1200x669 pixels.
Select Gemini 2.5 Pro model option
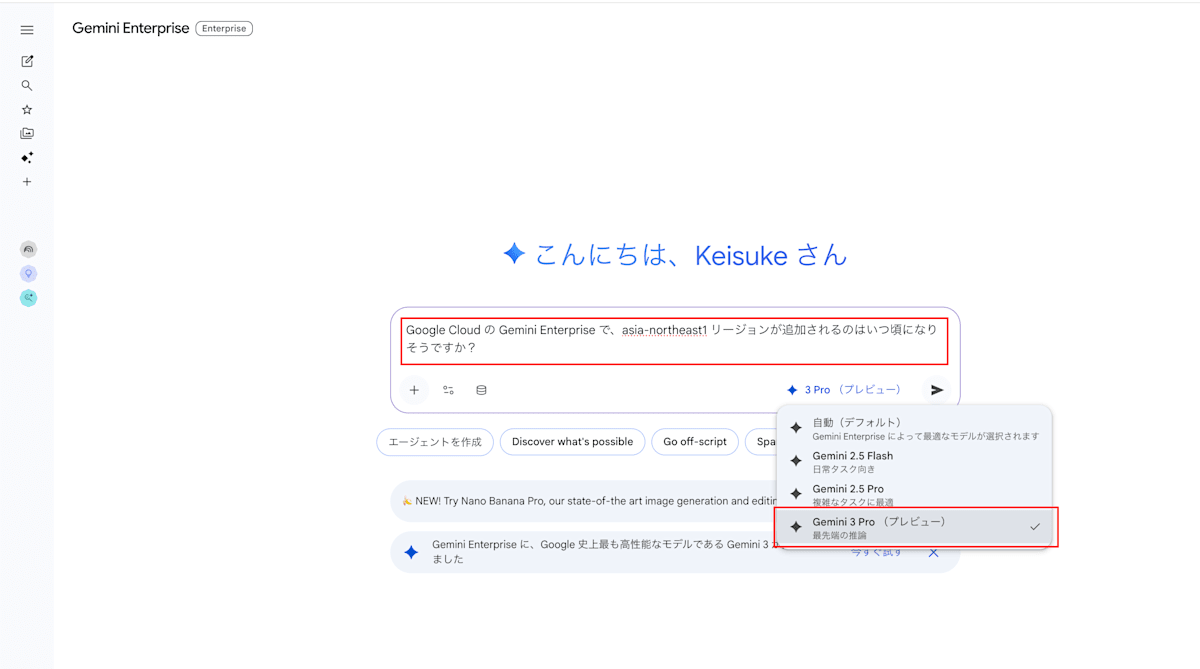tap(914, 494)
